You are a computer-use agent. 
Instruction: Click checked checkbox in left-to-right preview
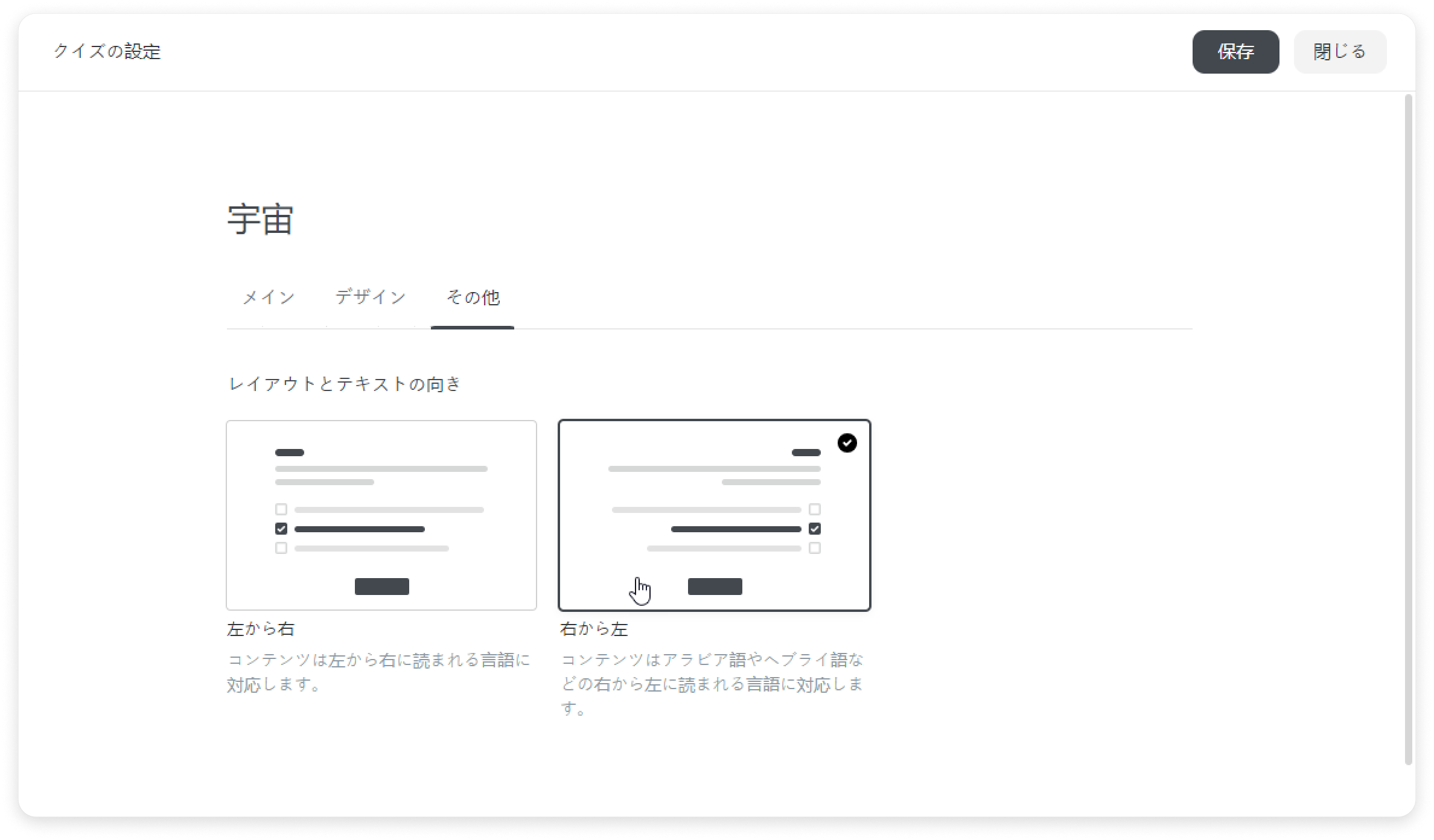click(x=281, y=529)
